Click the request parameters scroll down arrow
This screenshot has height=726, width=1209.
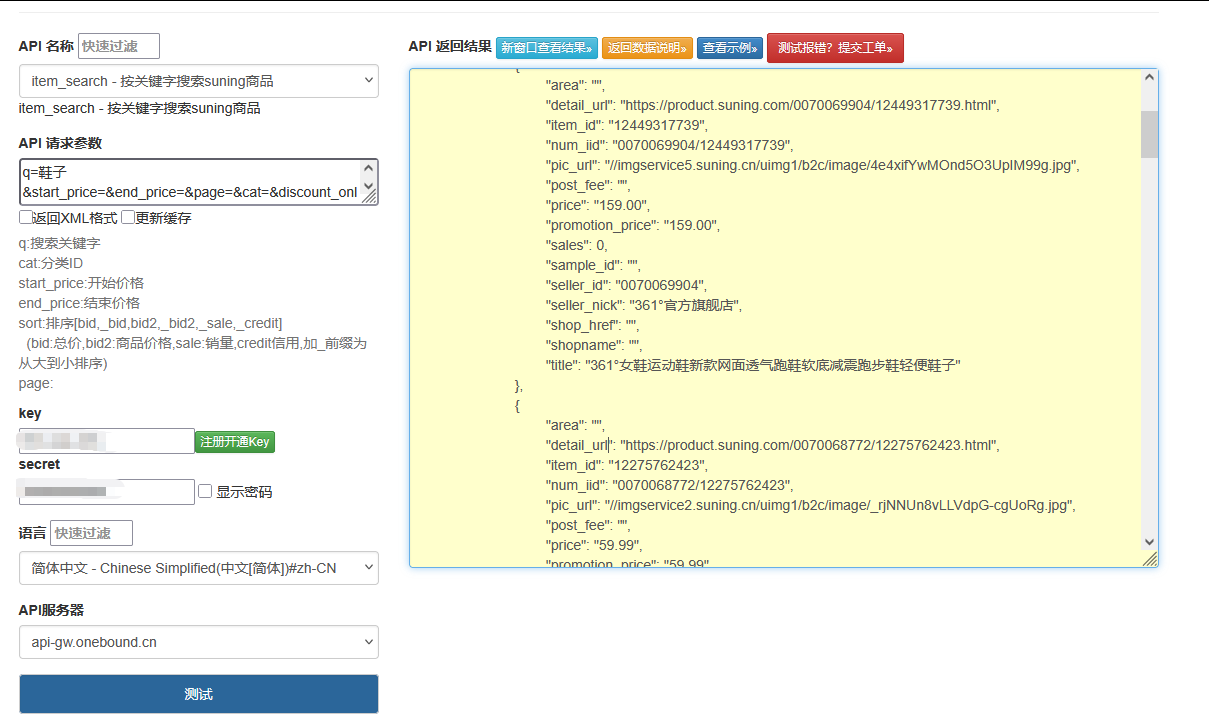click(369, 186)
